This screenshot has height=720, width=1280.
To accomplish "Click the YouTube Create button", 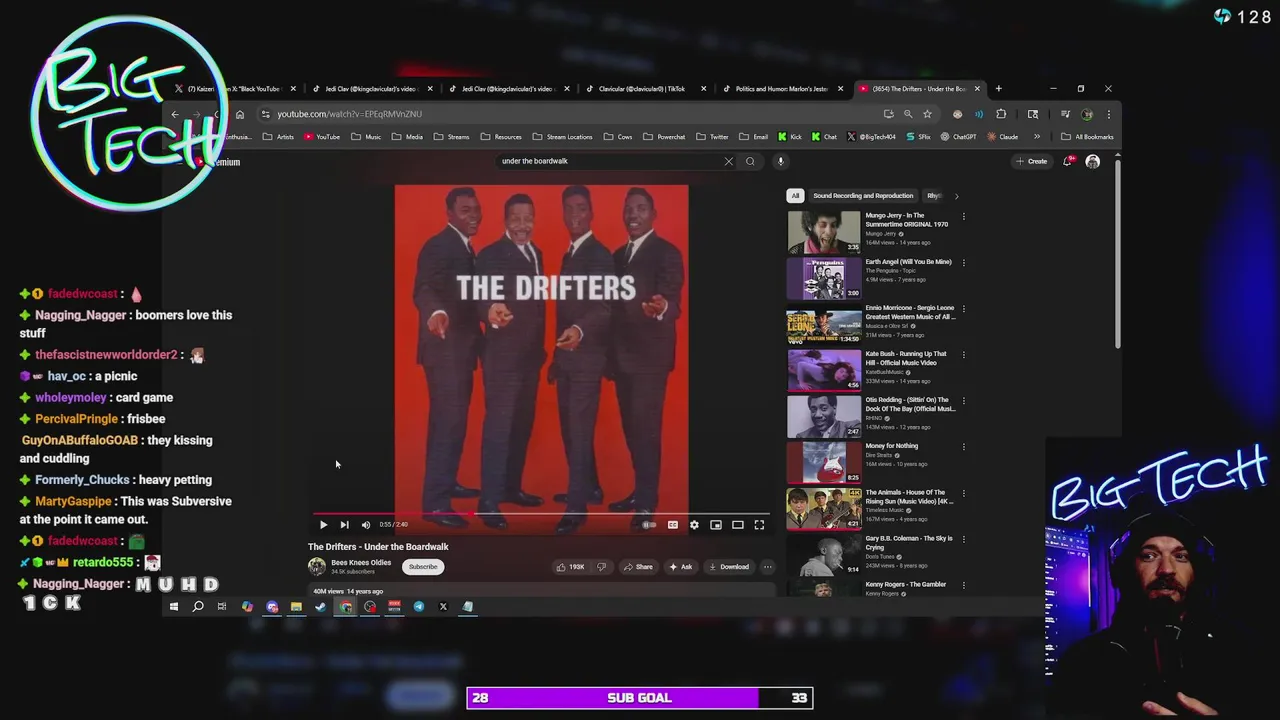I will 1032,161.
